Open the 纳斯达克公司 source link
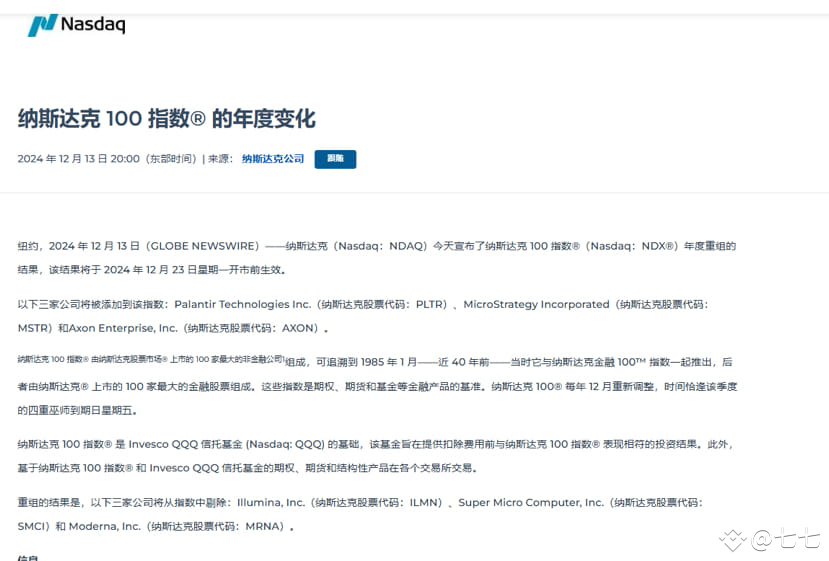 click(x=273, y=159)
